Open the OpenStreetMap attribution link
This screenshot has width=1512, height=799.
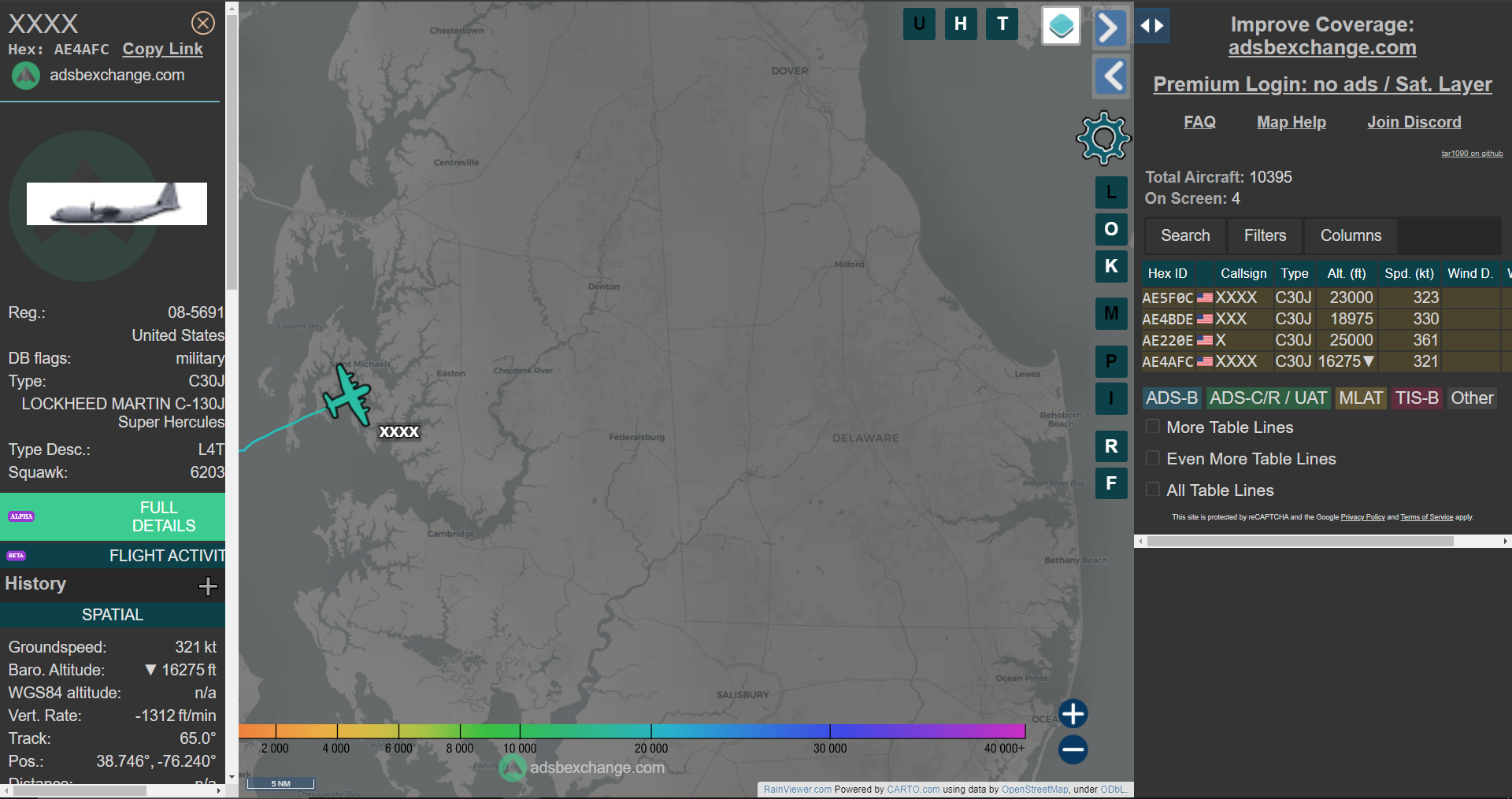[1035, 790]
